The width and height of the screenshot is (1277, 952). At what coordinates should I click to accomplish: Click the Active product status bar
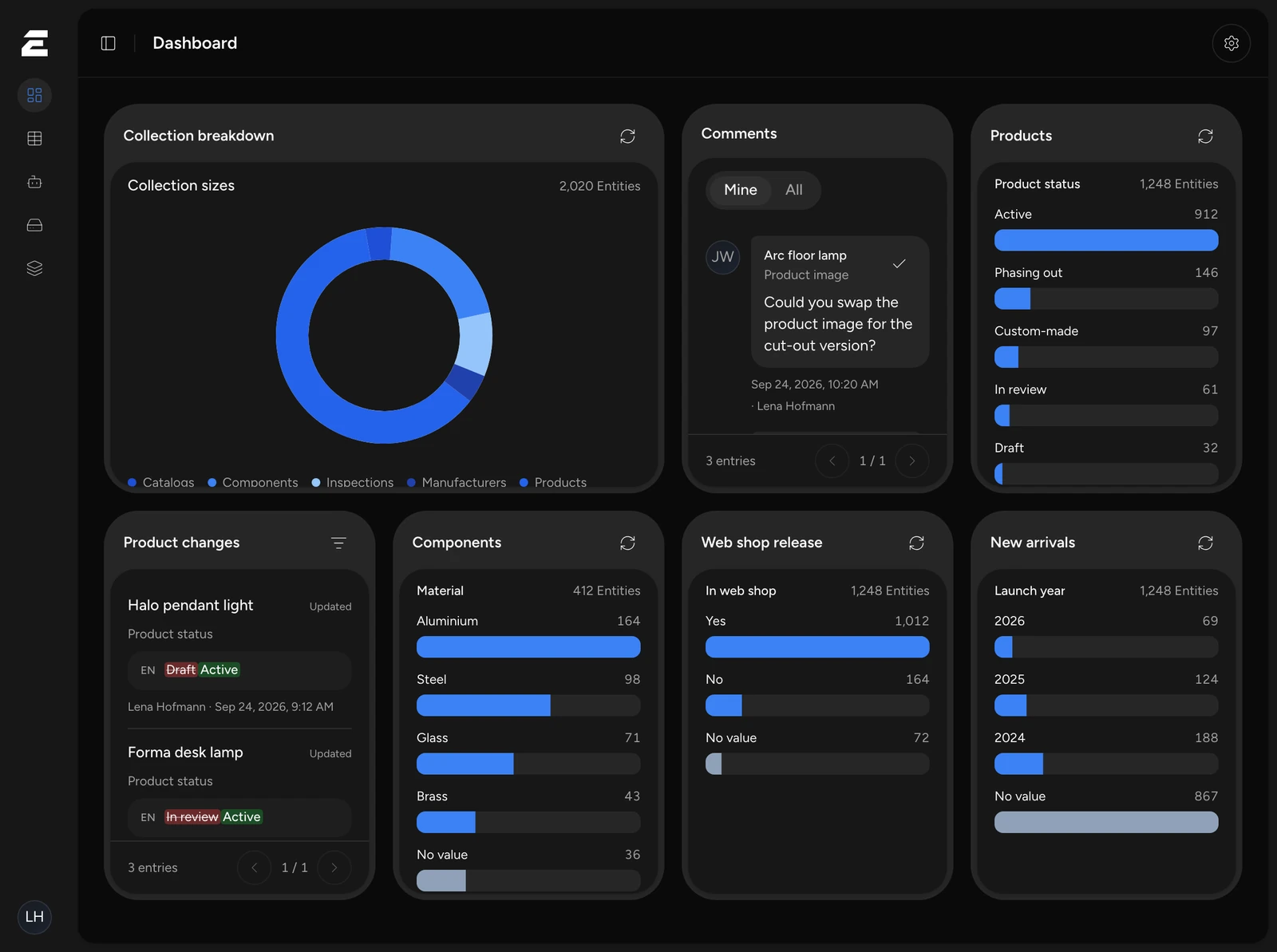pyautogui.click(x=1106, y=240)
